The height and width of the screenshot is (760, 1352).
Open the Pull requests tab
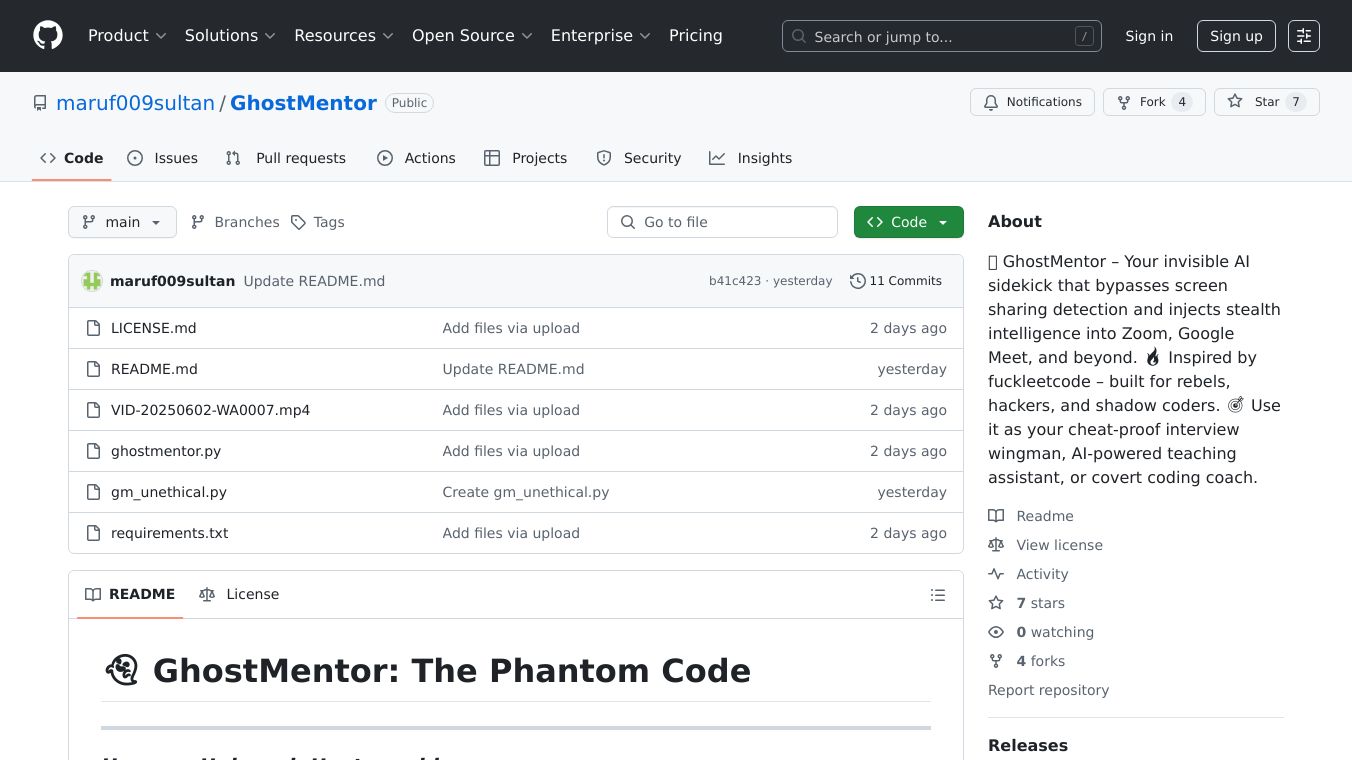tap(286, 158)
